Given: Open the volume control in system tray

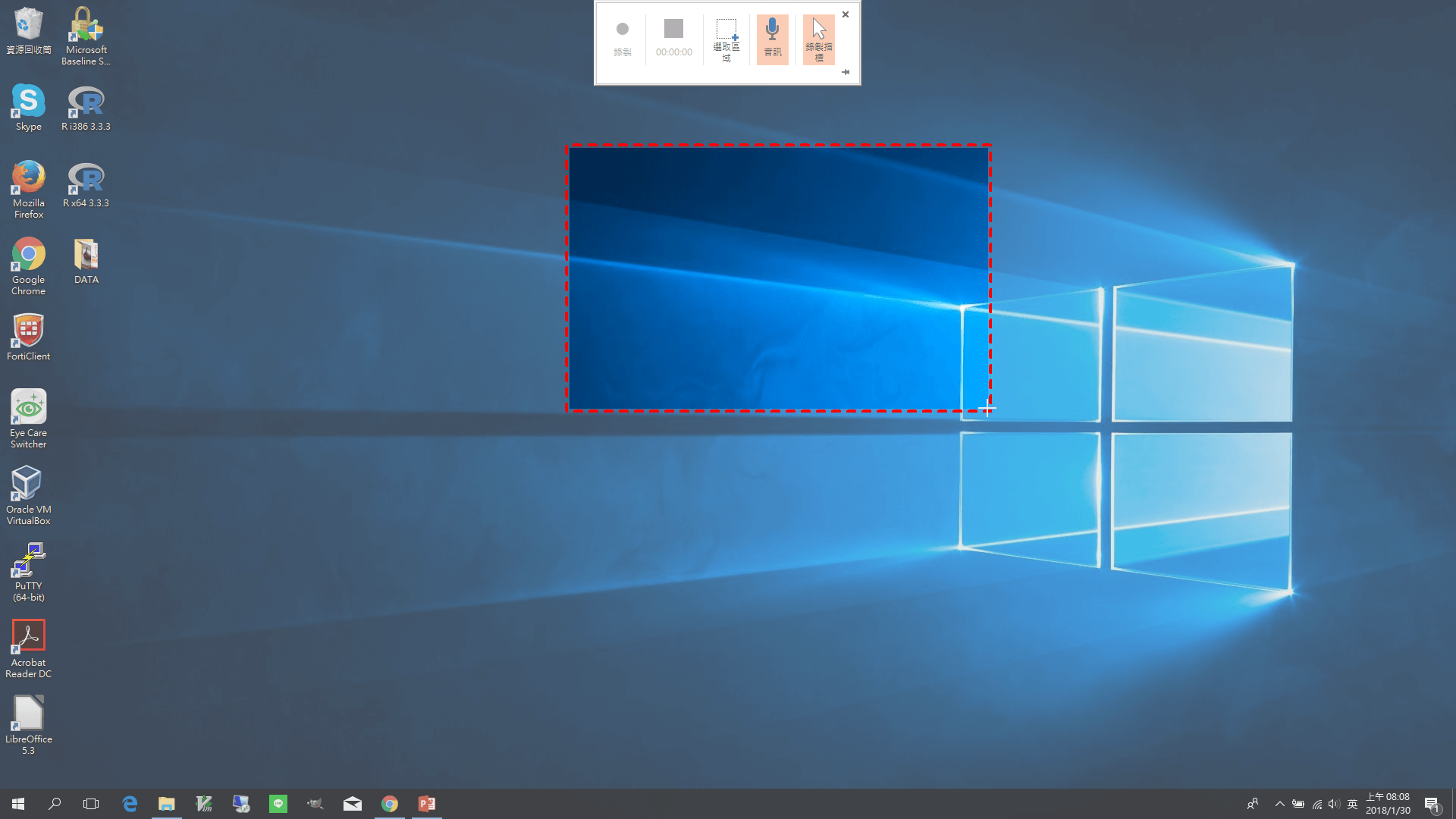Looking at the screenshot, I should [x=1334, y=804].
